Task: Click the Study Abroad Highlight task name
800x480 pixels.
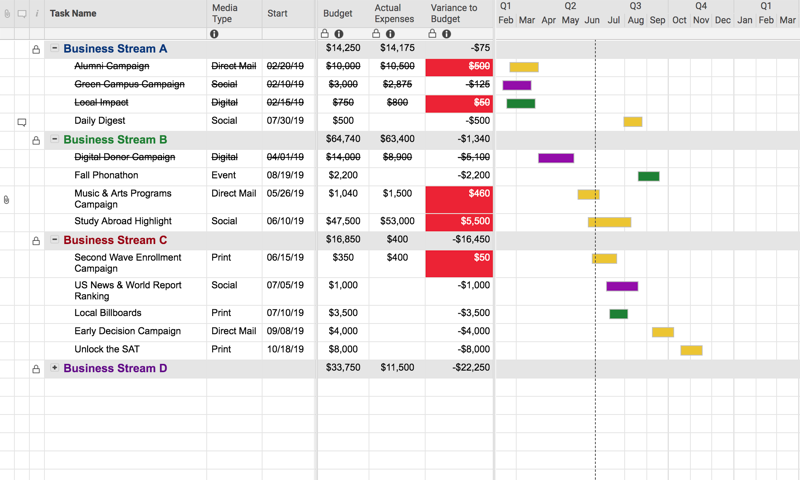Action: tap(122, 222)
